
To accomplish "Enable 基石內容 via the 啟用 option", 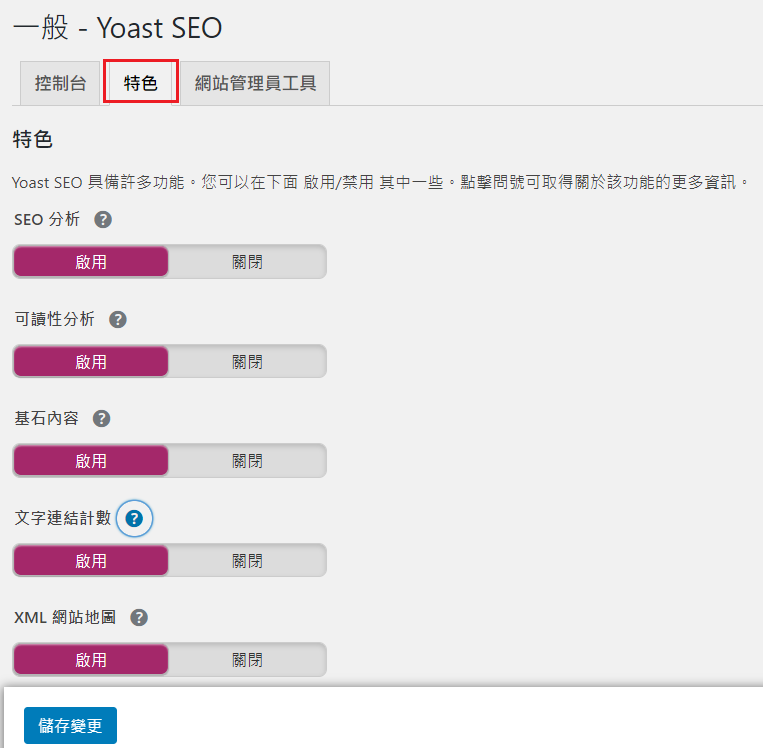I will [x=91, y=461].
